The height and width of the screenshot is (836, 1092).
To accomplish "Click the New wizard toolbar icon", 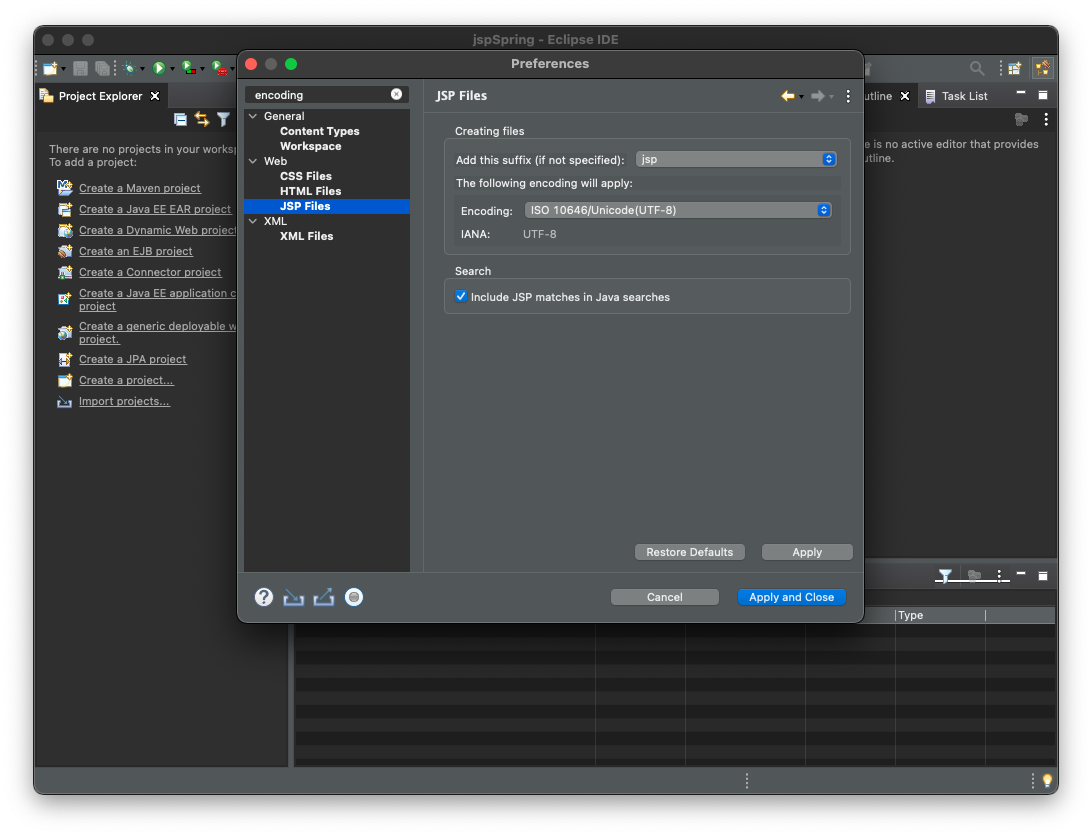I will click(49, 68).
